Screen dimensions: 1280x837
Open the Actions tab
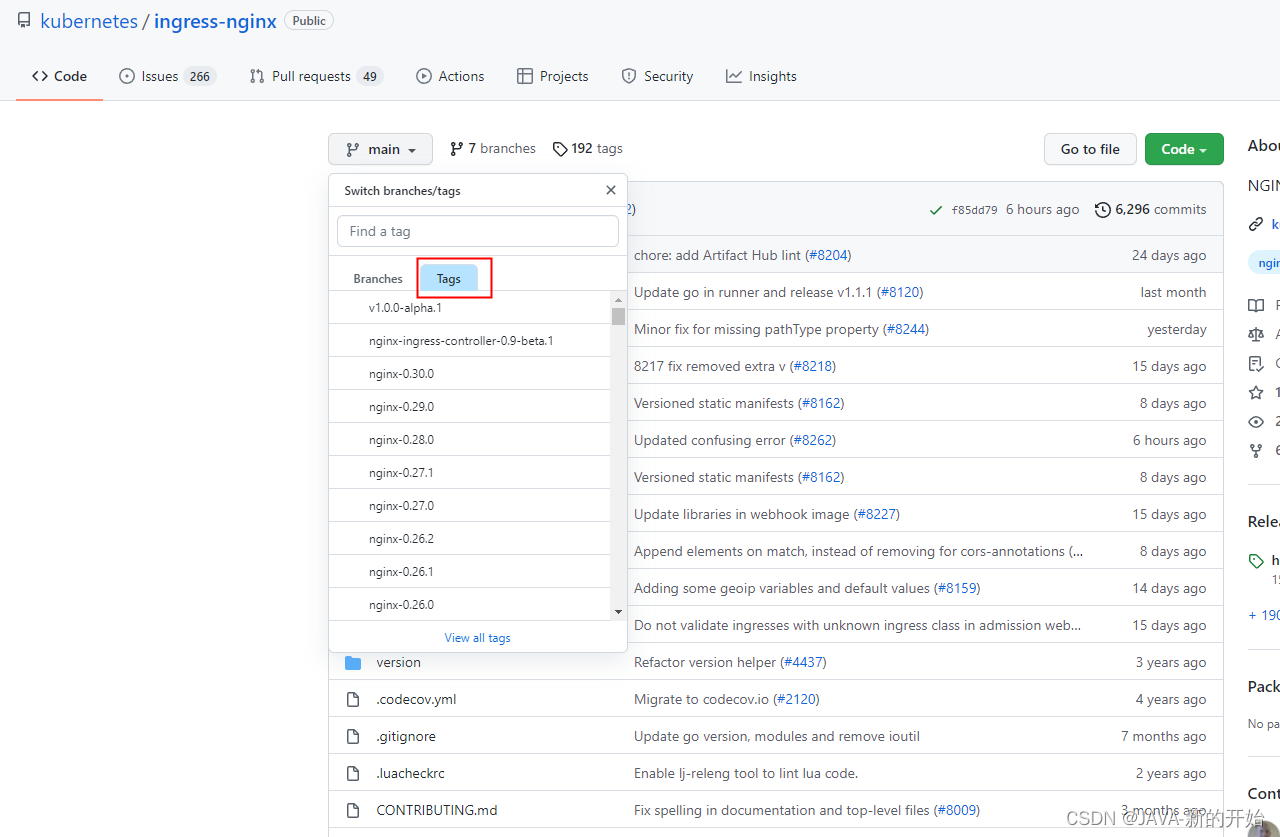(450, 76)
